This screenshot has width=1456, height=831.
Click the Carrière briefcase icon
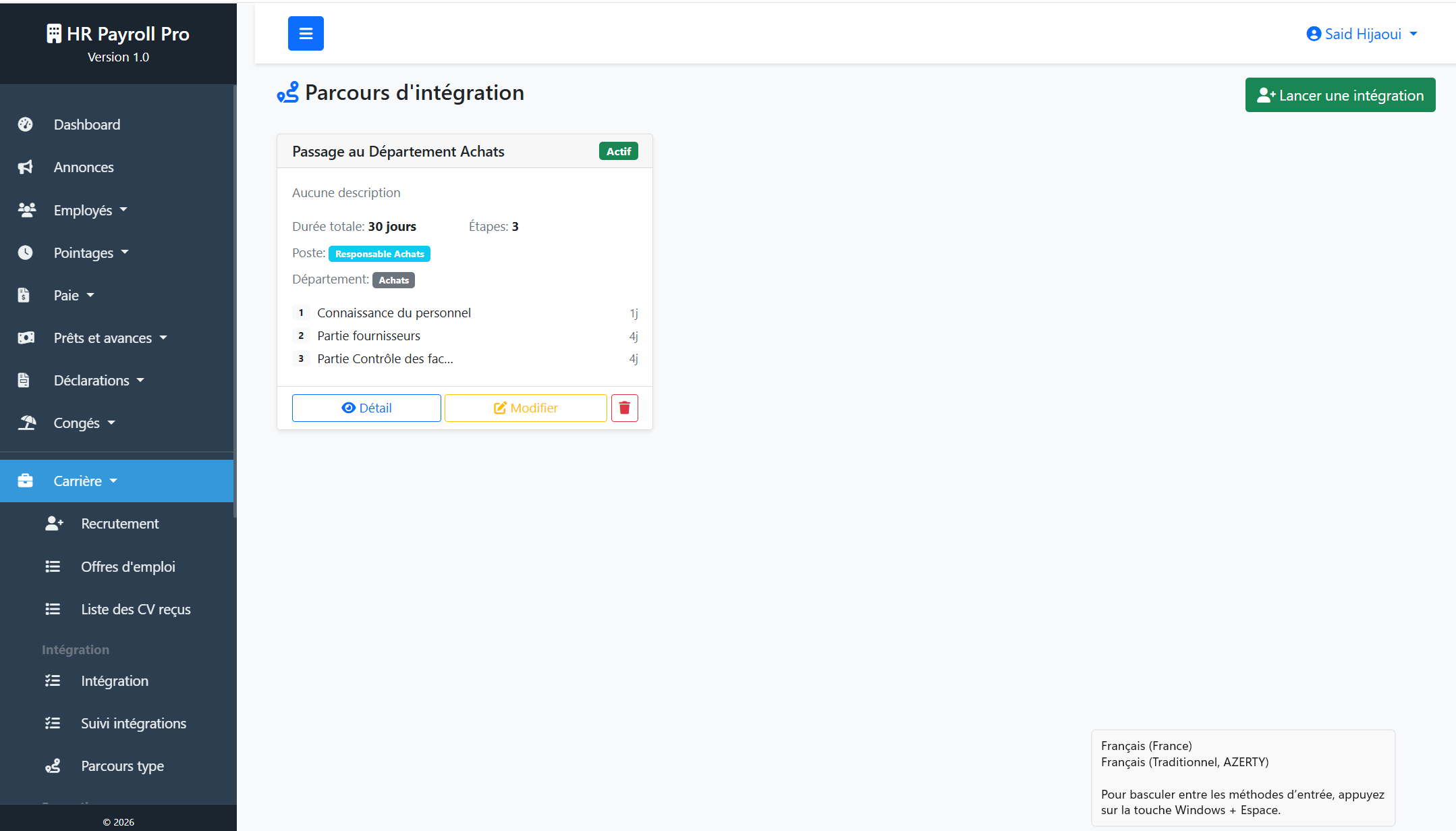[26, 481]
